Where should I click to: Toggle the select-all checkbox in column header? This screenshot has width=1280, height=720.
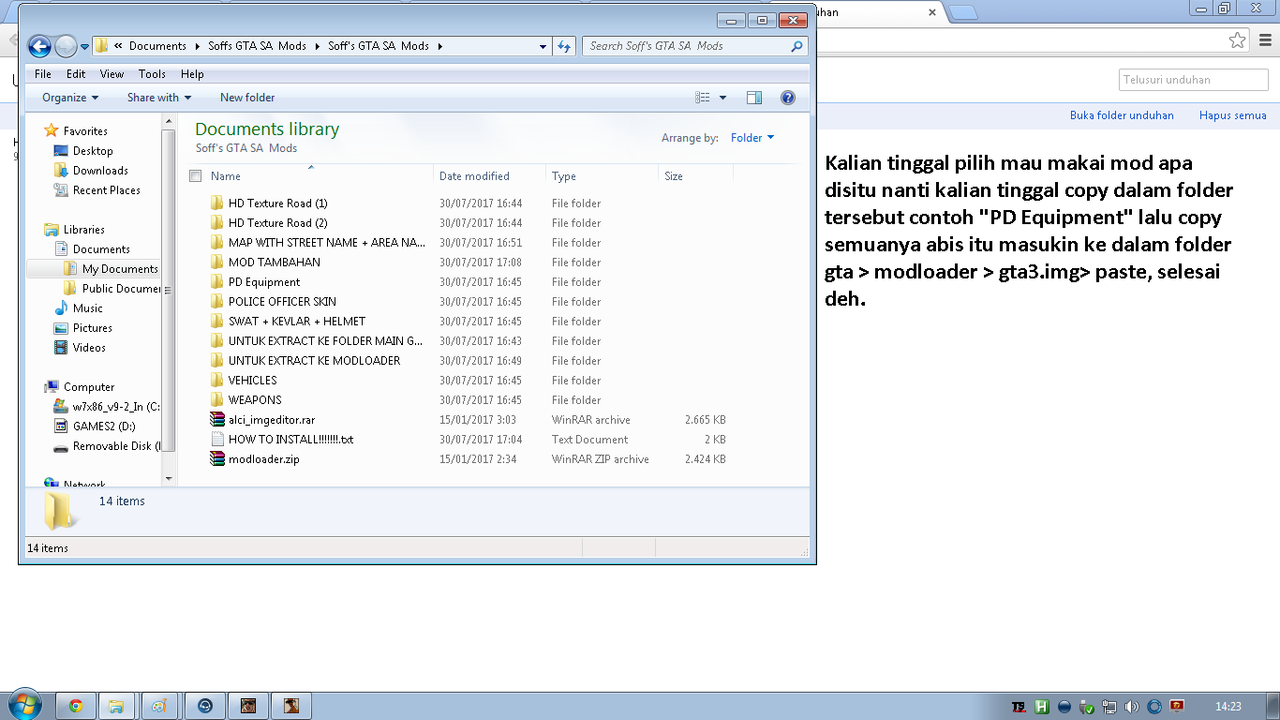(x=195, y=176)
